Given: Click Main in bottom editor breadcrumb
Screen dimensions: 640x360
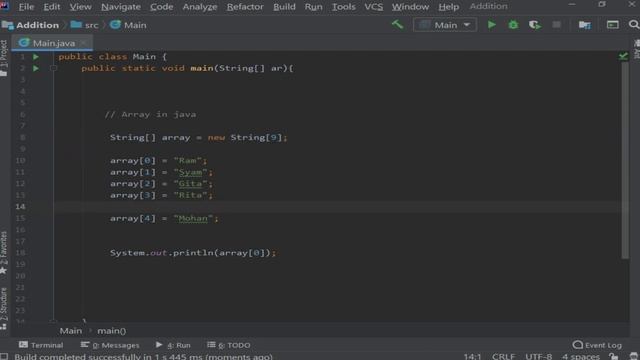Looking at the screenshot, I should (71, 331).
